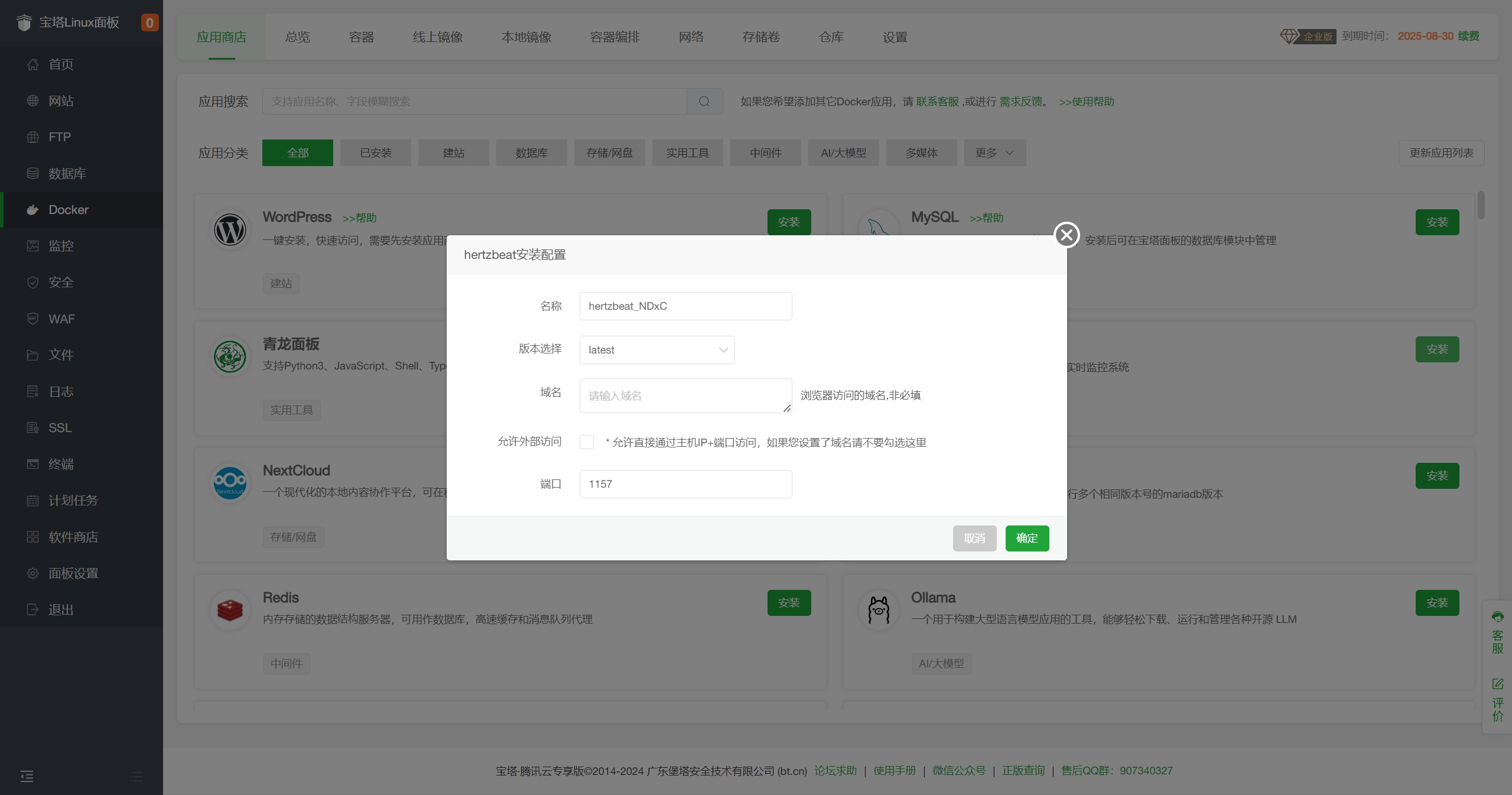
Task: Click the terminal (终端) sidebar icon
Action: [33, 464]
